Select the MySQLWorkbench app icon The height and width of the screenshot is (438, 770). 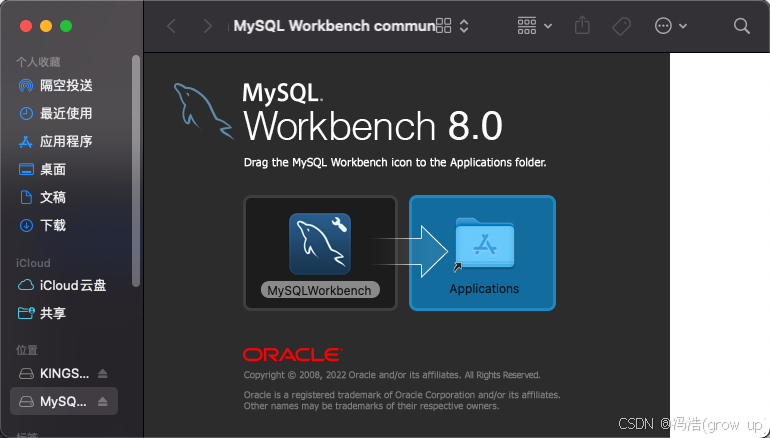(320, 244)
